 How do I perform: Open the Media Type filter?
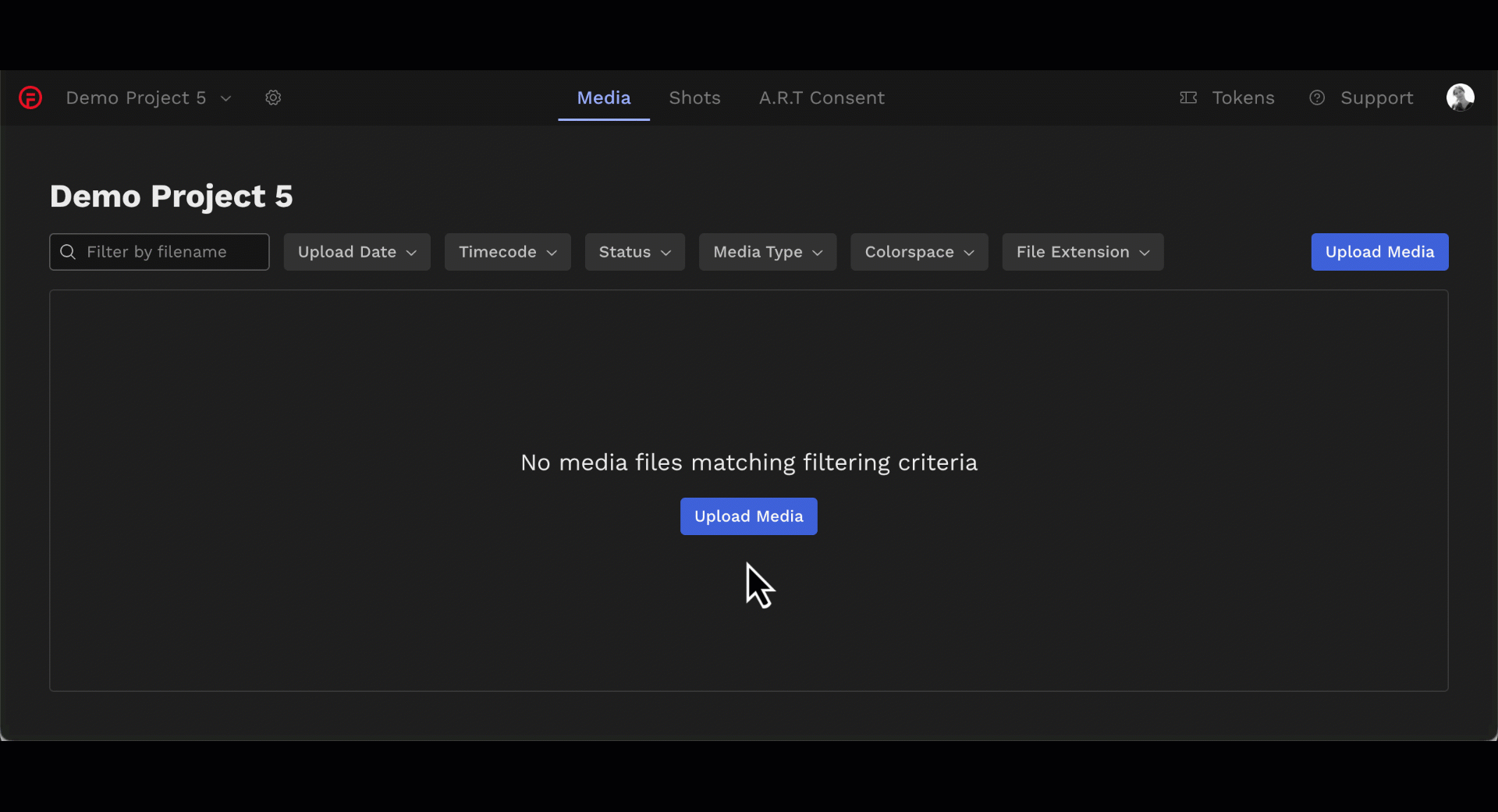coord(767,252)
